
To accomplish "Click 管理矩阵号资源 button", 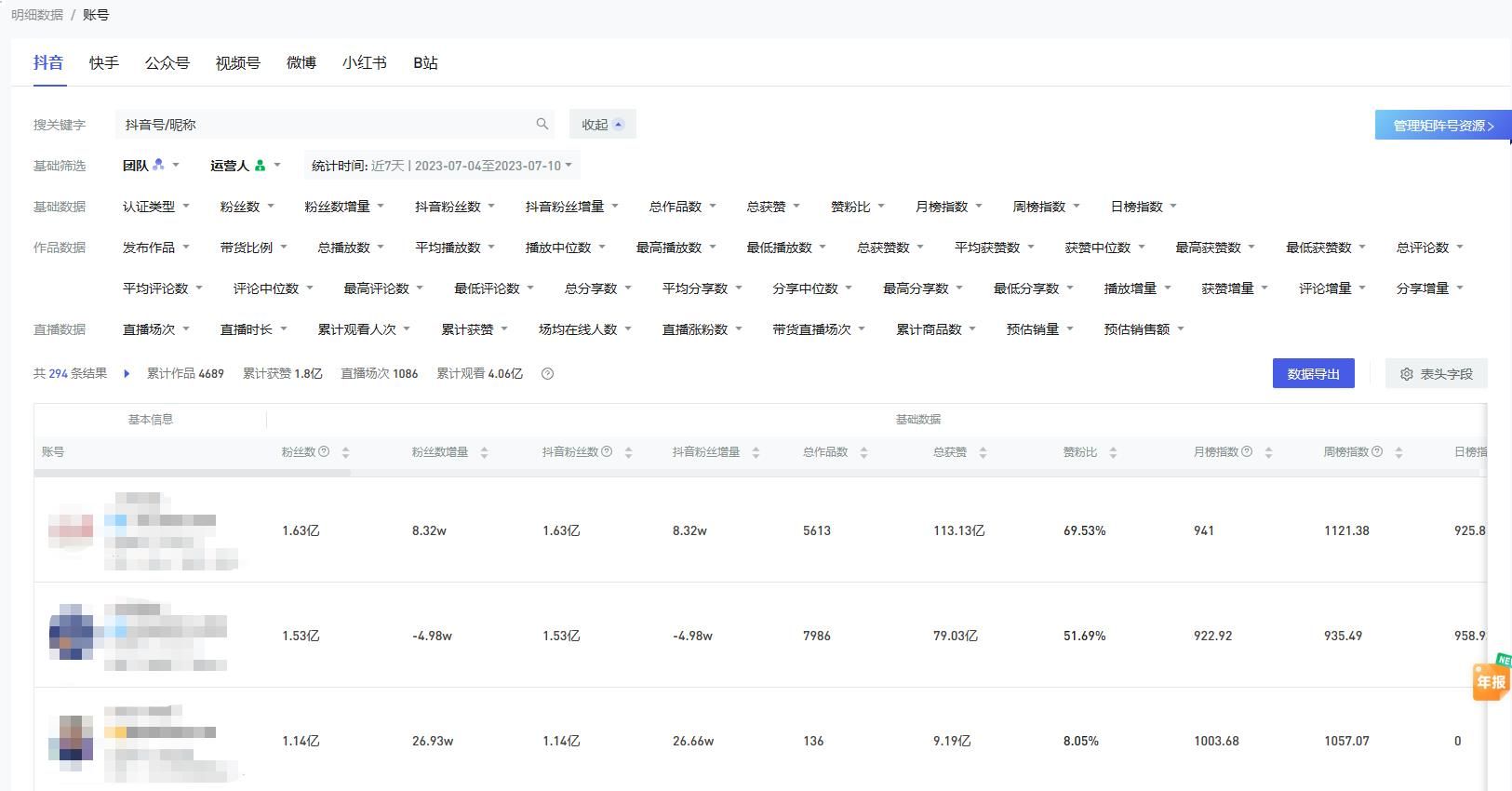I will tap(1442, 126).
